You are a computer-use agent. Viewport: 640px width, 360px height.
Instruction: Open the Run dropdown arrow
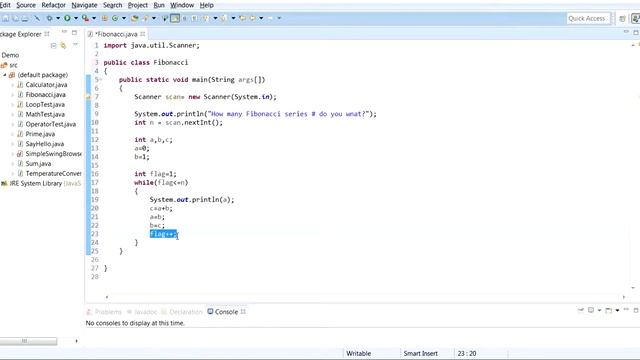(x=76, y=18)
